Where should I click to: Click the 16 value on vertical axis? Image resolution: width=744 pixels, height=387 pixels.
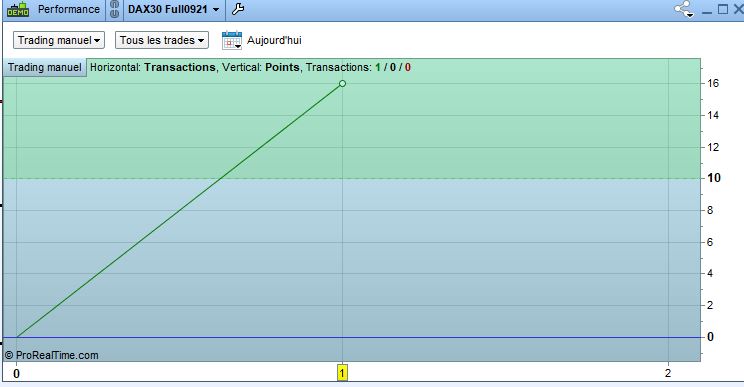713,83
